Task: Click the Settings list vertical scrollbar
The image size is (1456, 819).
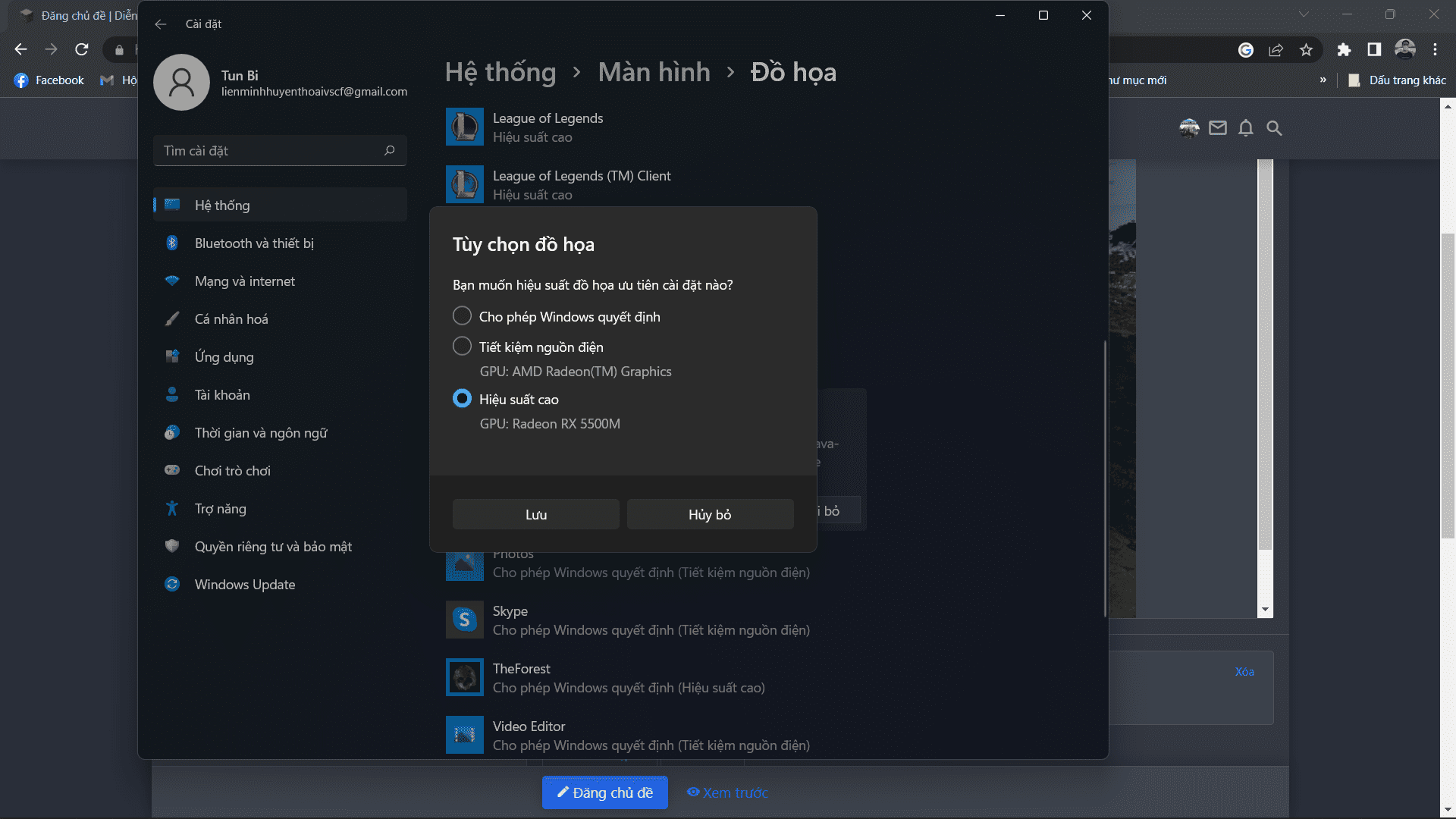Action: click(x=1105, y=478)
